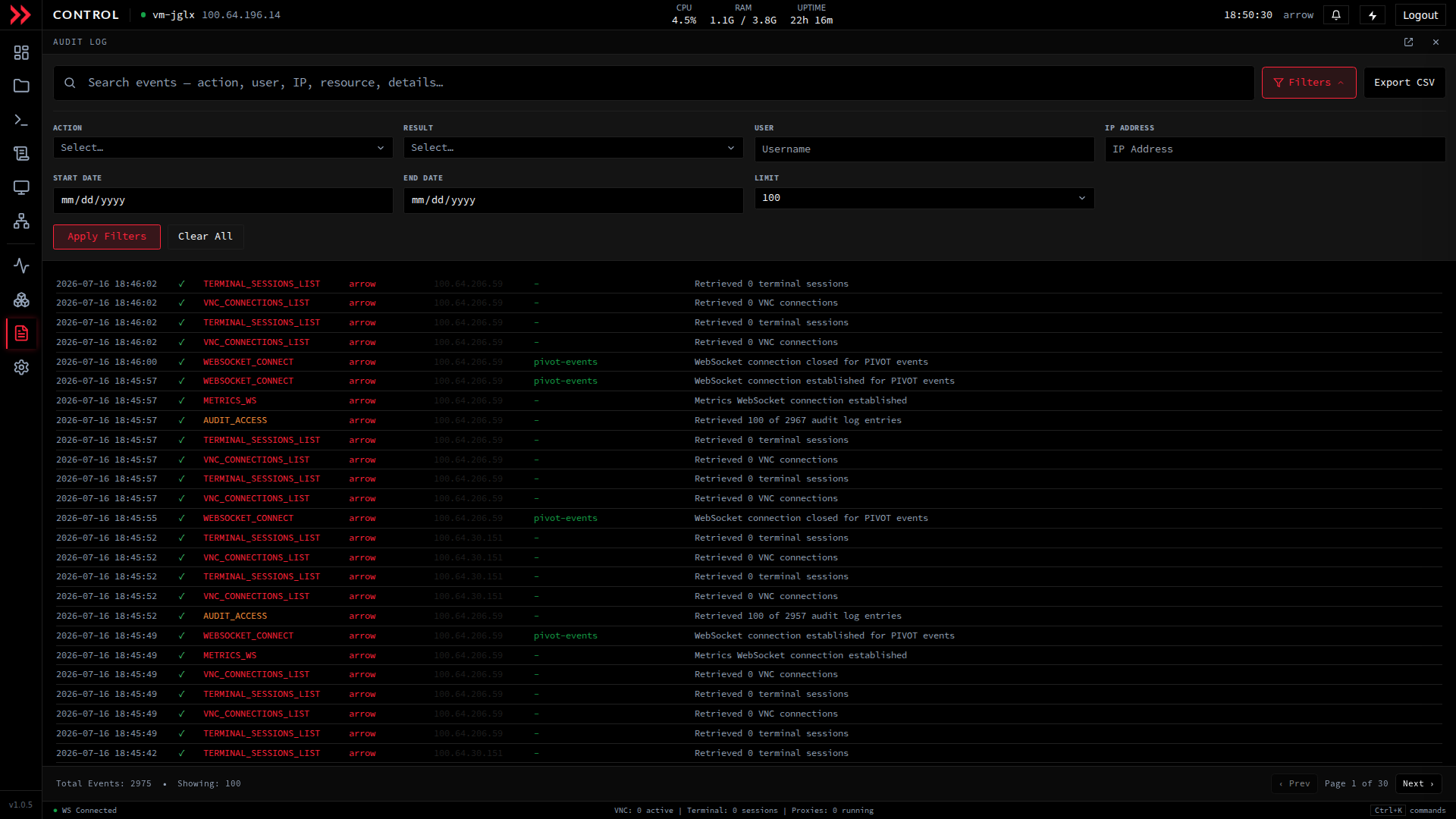Pop out audit log in new window
The image size is (1456, 819).
pyautogui.click(x=1408, y=42)
